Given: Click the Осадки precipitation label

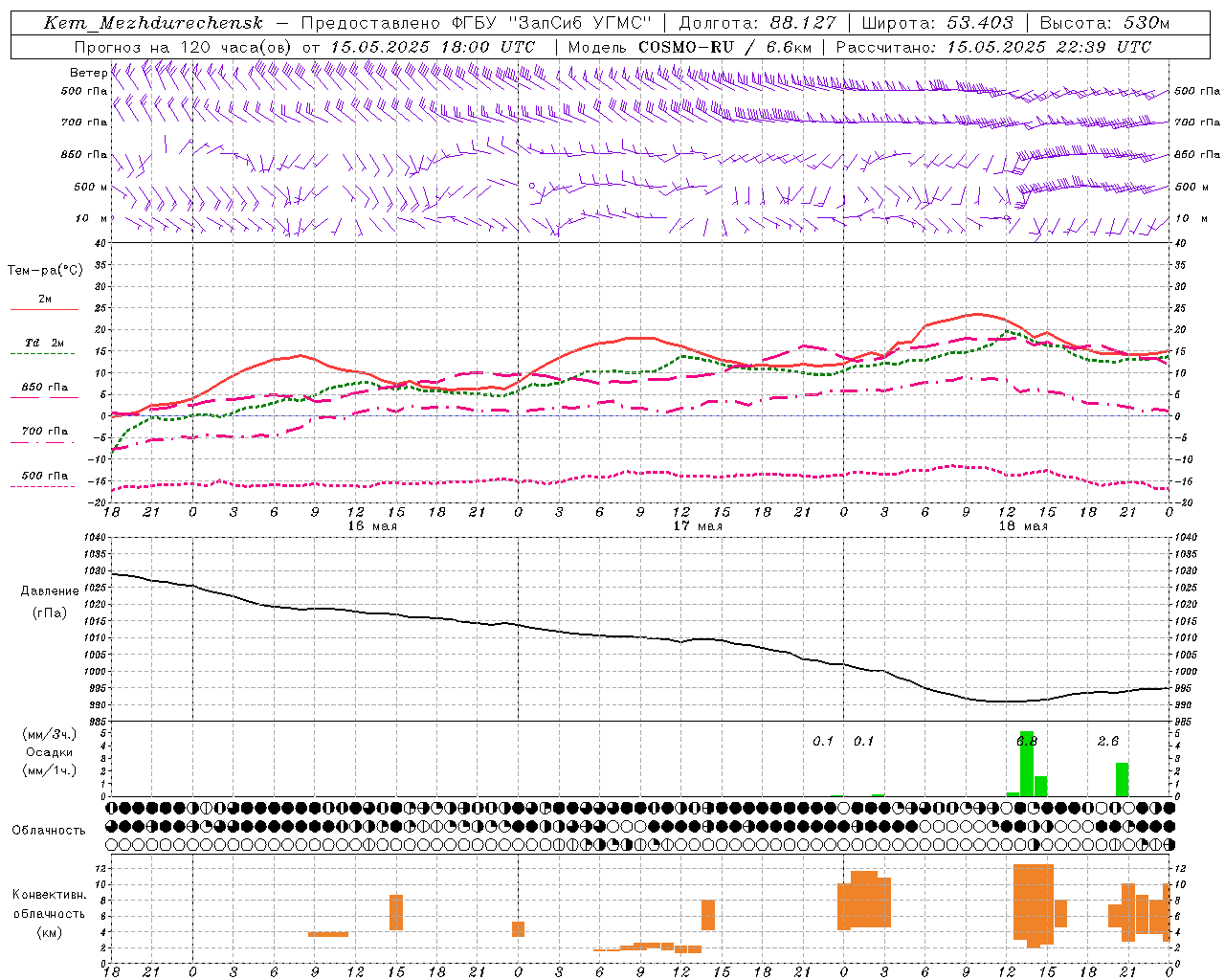Looking at the screenshot, I should click(50, 752).
